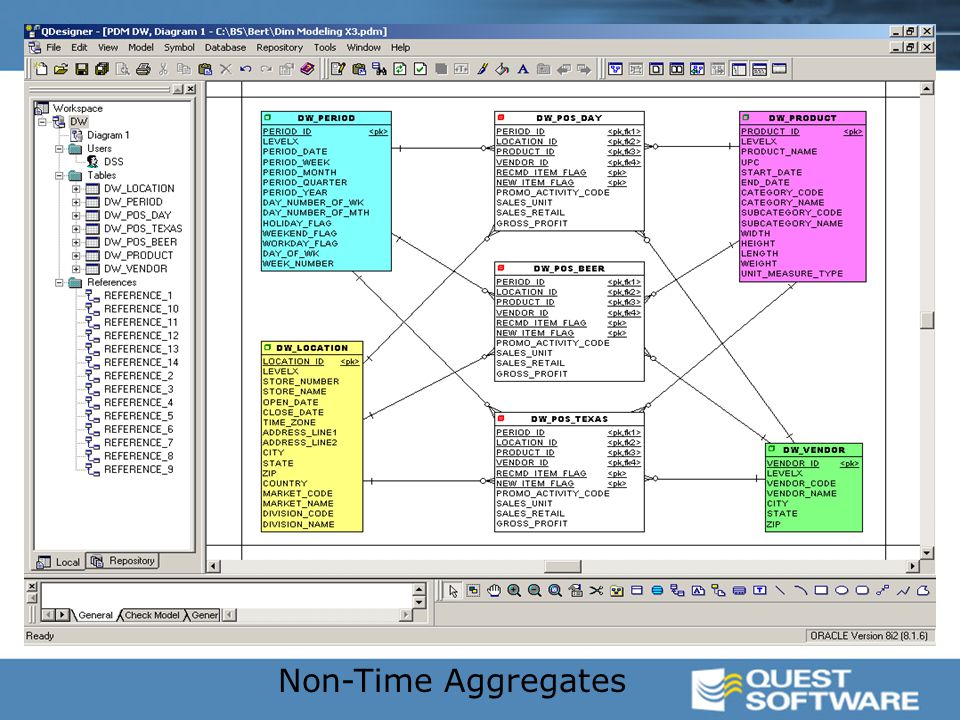Viewport: 960px width, 720px height.
Task: Select the Table tool in palette
Action: 637,591
